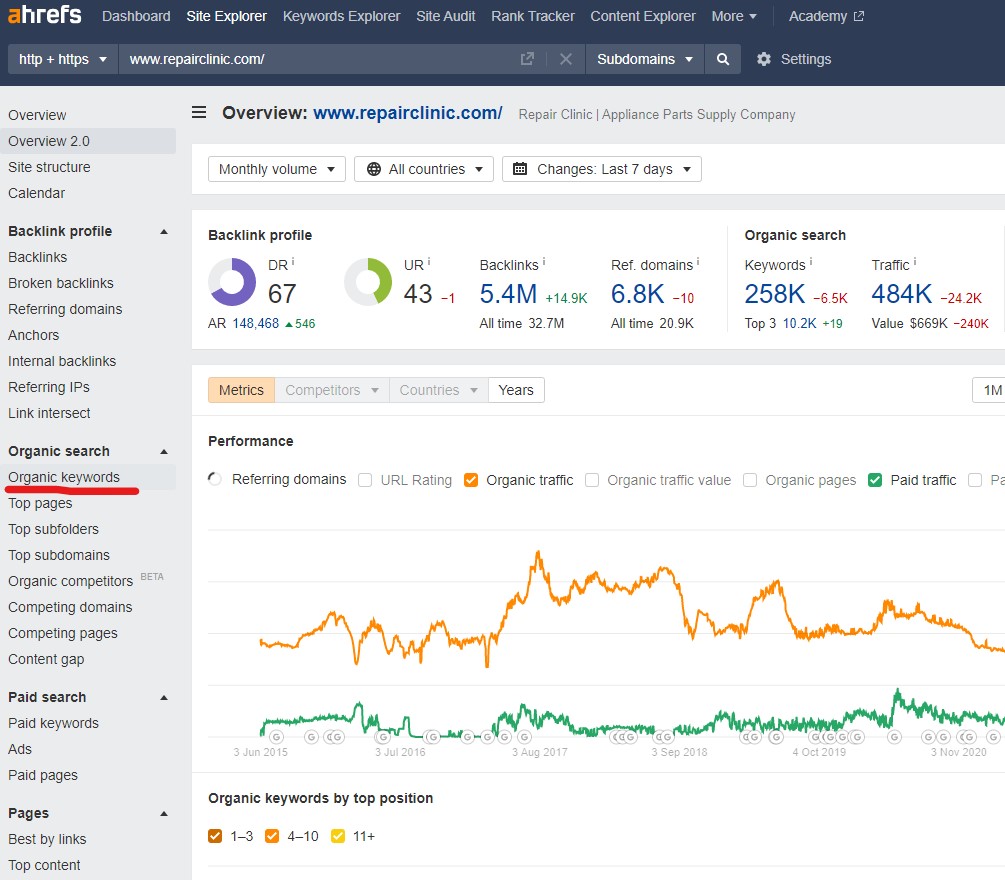This screenshot has width=1005, height=880.
Task: Open Content gap in sidebar
Action: [46, 660]
